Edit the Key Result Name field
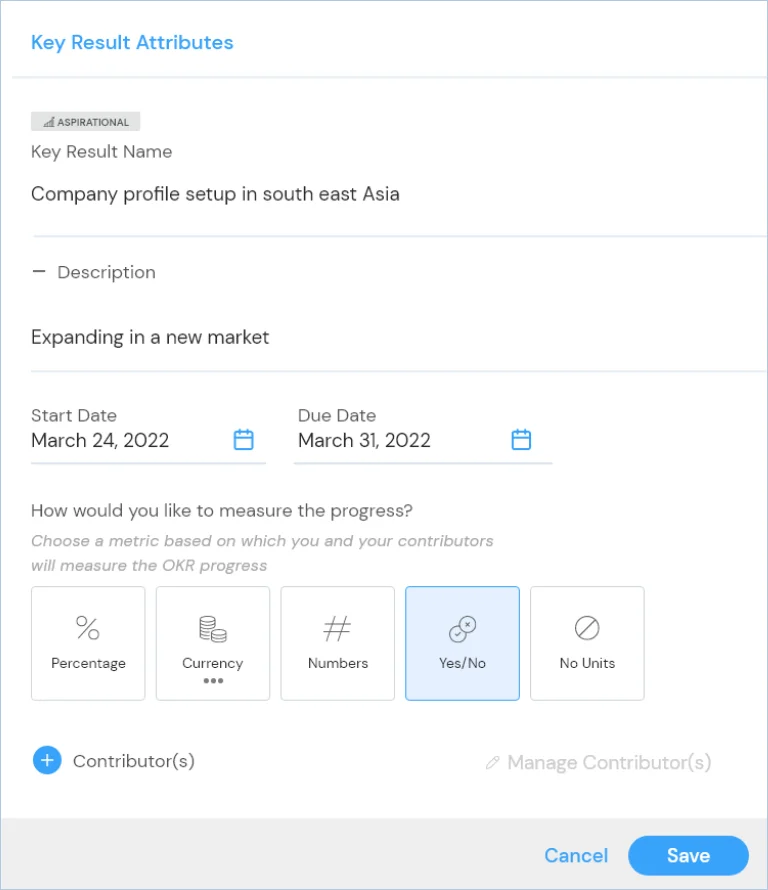Image resolution: width=768 pixels, height=890 pixels. pyautogui.click(x=398, y=194)
